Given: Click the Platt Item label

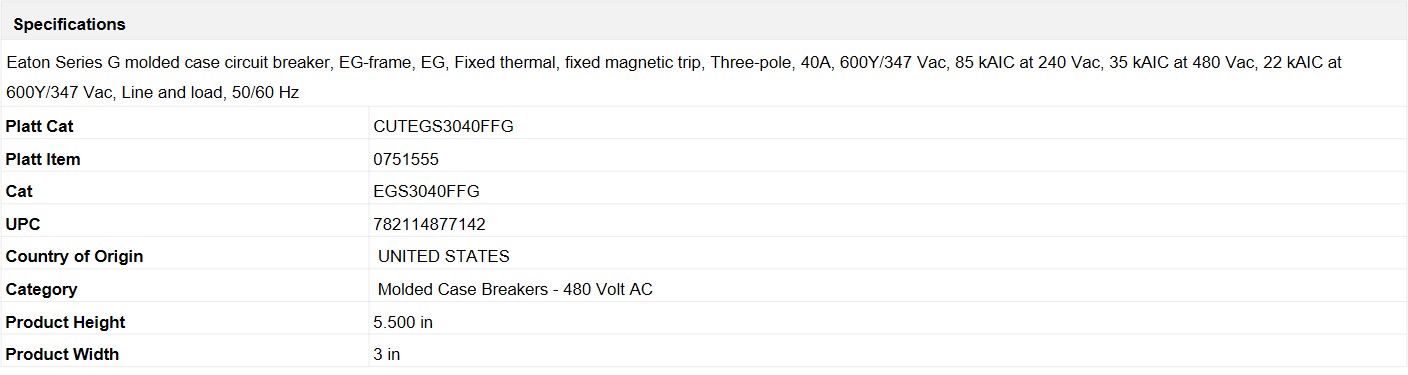Looking at the screenshot, I should 43,159.
